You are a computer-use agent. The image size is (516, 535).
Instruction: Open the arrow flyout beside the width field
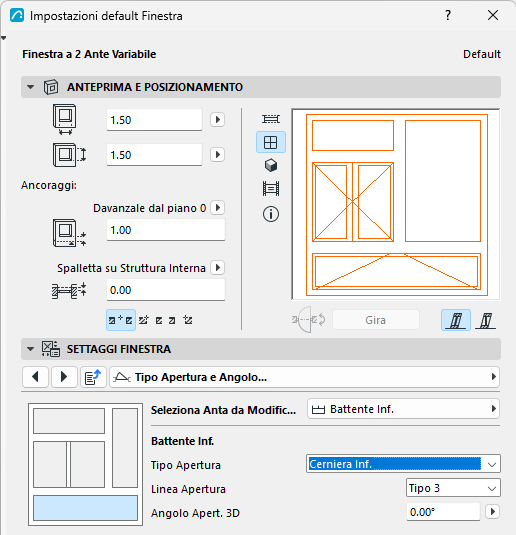point(217,120)
